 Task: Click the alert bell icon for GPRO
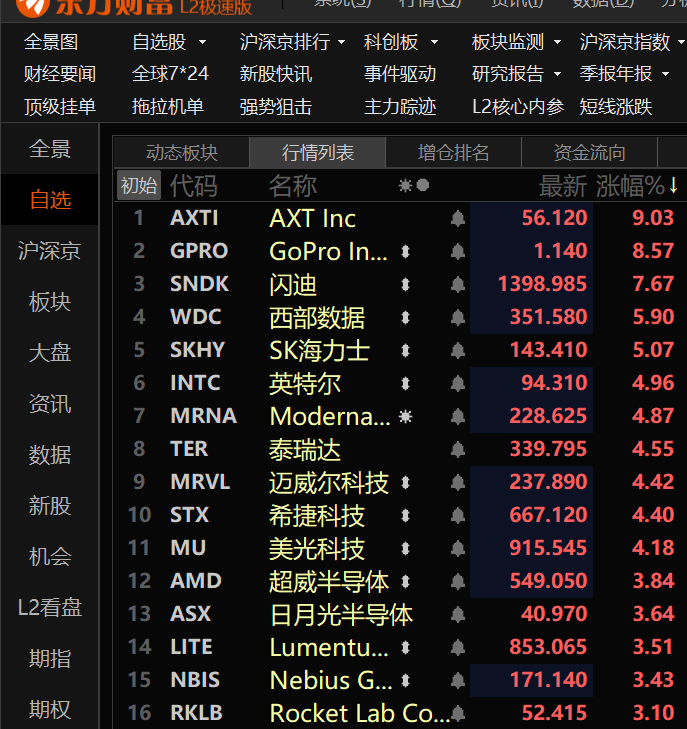click(458, 252)
